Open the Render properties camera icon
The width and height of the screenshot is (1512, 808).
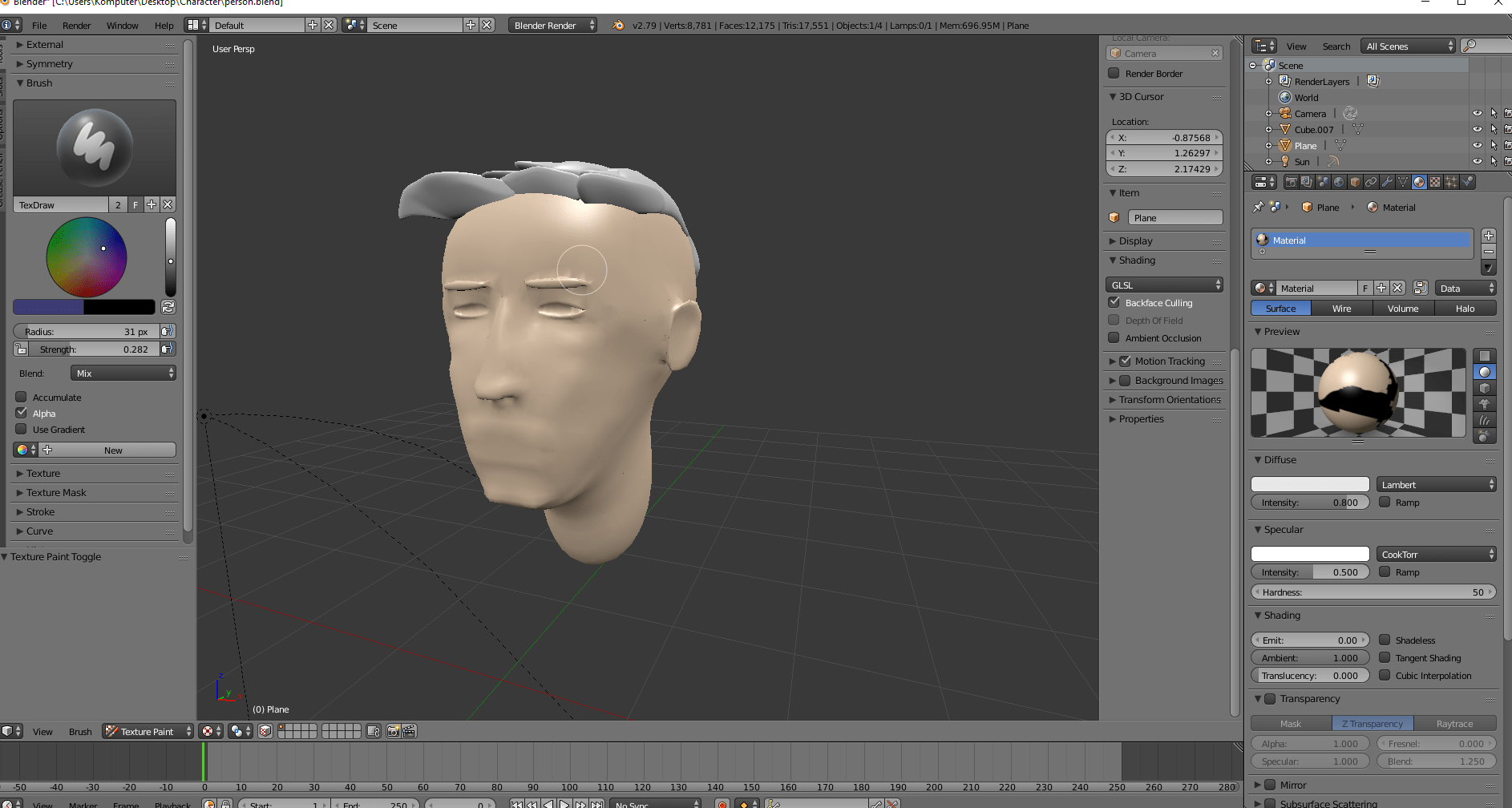click(1292, 182)
